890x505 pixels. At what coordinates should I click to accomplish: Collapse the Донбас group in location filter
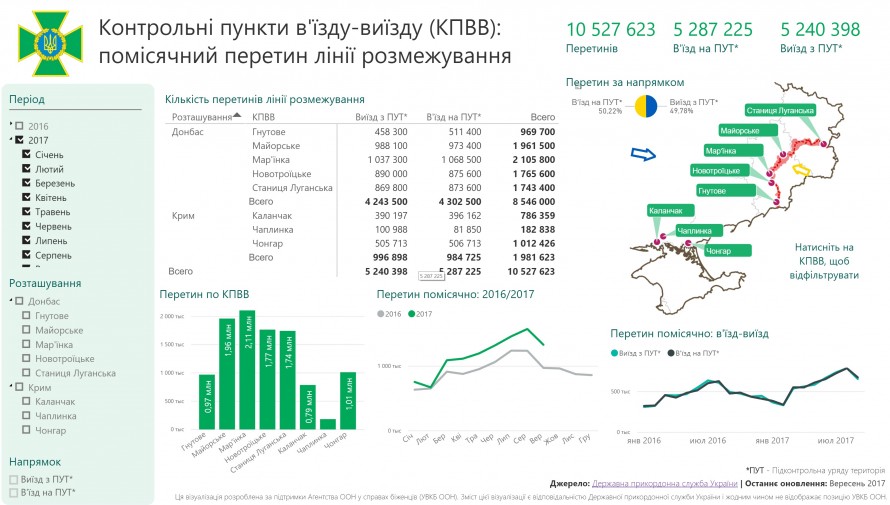(x=11, y=301)
